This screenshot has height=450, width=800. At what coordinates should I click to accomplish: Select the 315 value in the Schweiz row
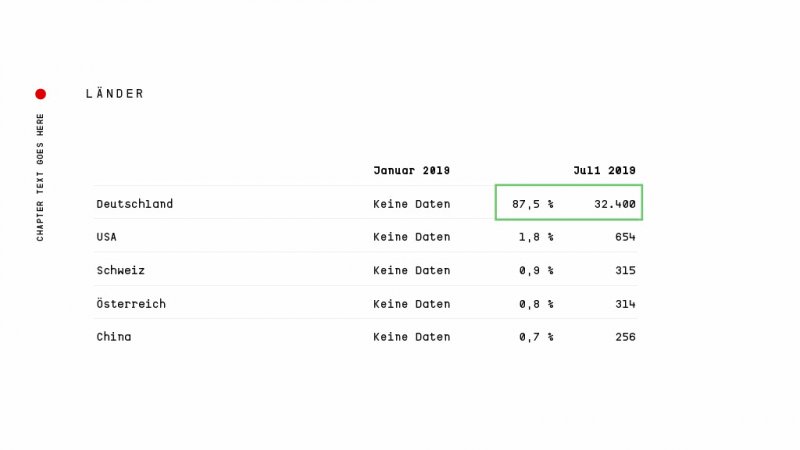click(x=625, y=270)
